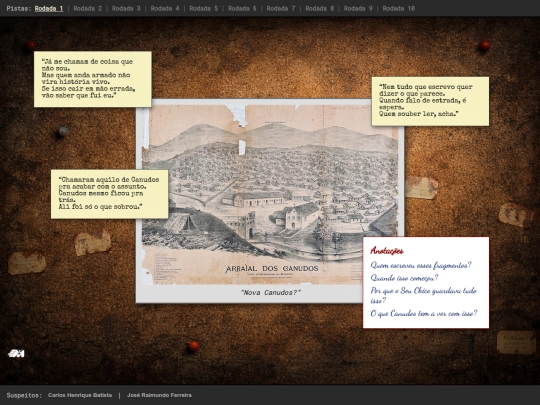Screen dimensions: 540x405
Task: Switch to Rodada 9 tab
Action: coord(358,8)
